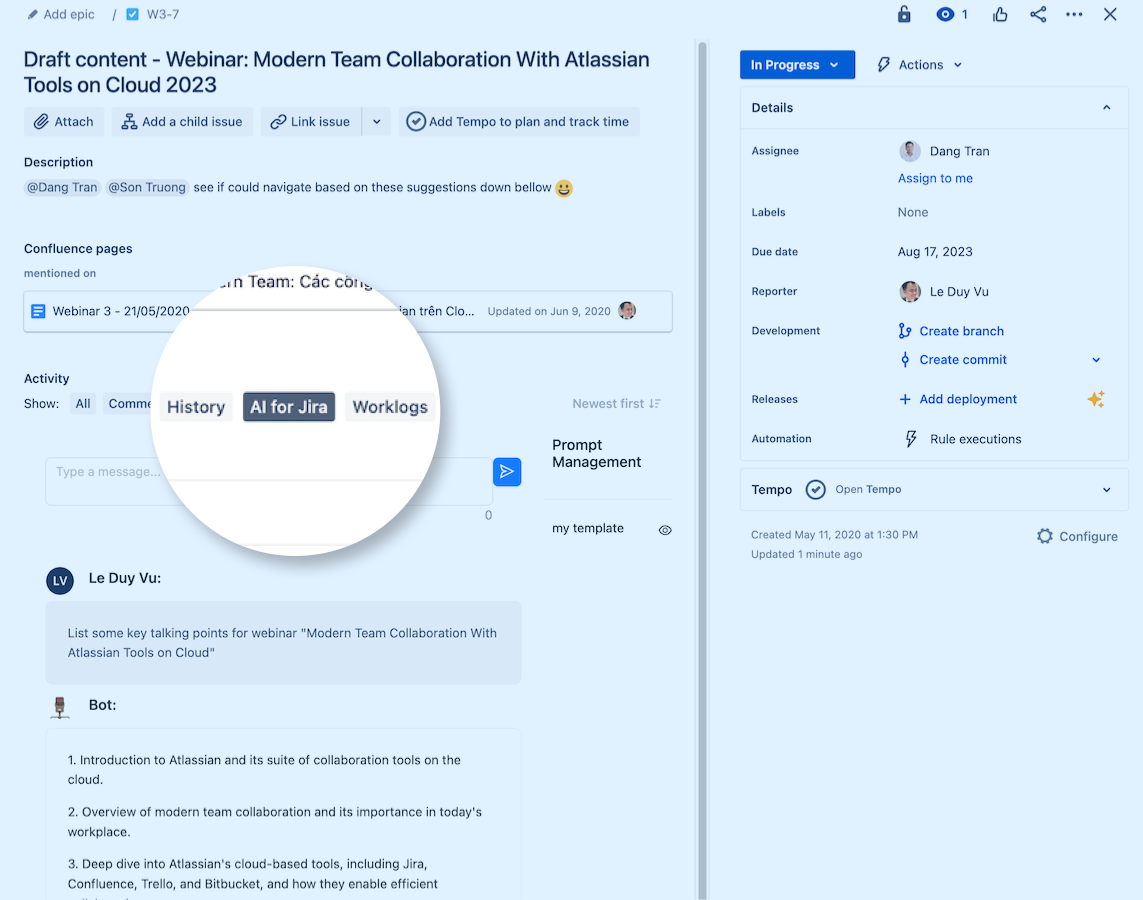
Task: Close the issue view
Action: [x=1109, y=14]
